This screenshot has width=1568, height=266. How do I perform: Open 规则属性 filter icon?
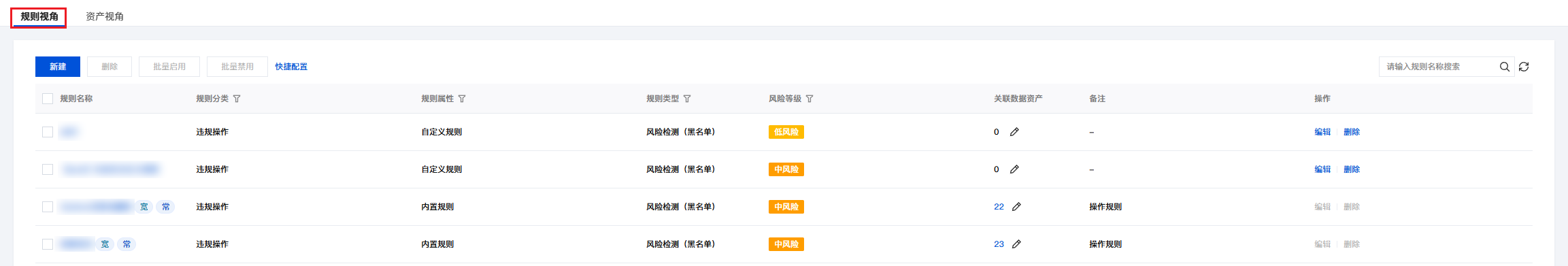[462, 99]
